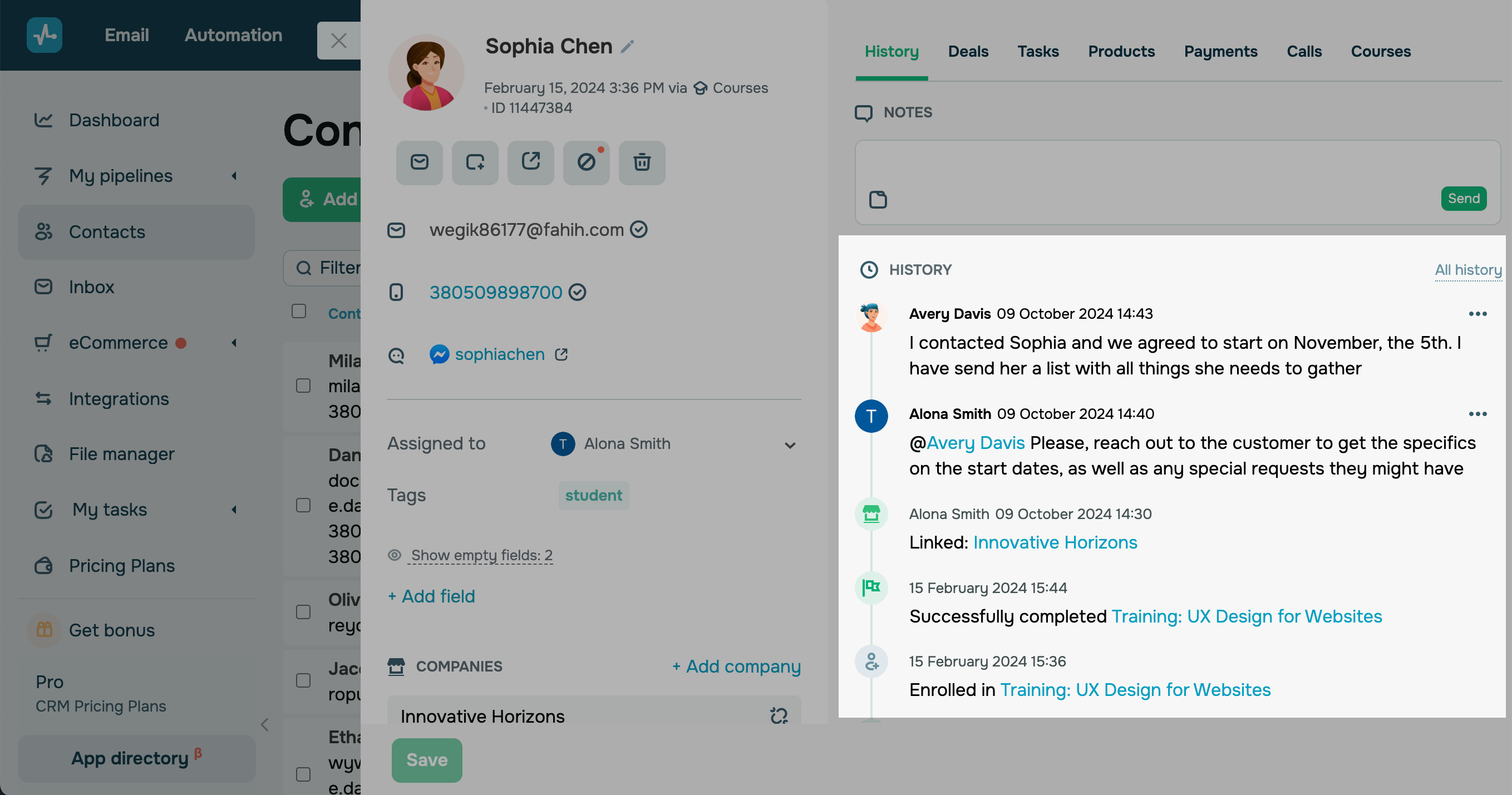Open external link icon beside sophiachen
This screenshot has width=1512, height=795.
click(561, 354)
